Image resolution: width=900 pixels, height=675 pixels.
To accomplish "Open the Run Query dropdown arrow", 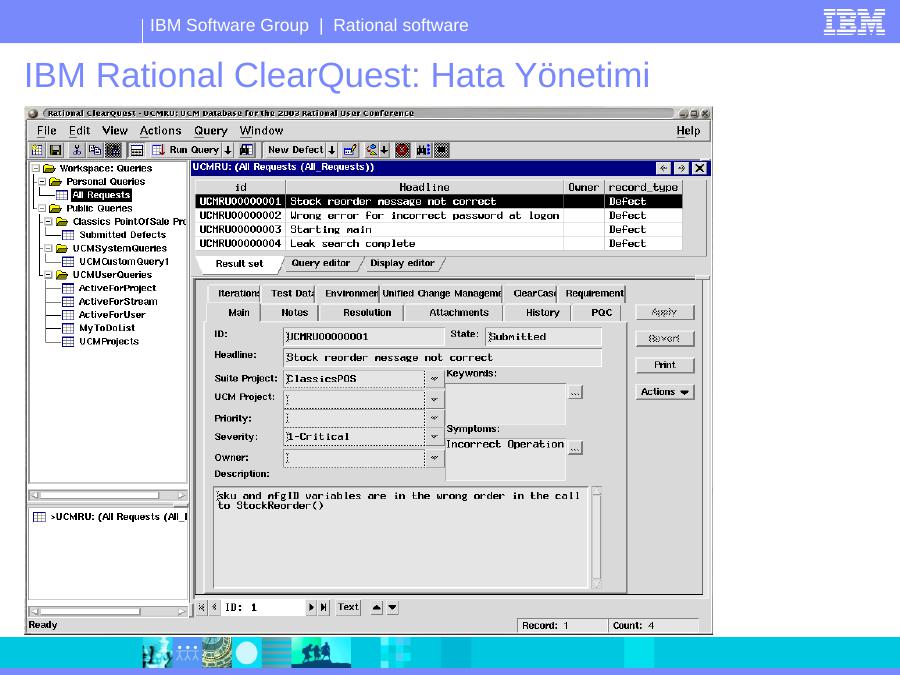I will tap(228, 150).
